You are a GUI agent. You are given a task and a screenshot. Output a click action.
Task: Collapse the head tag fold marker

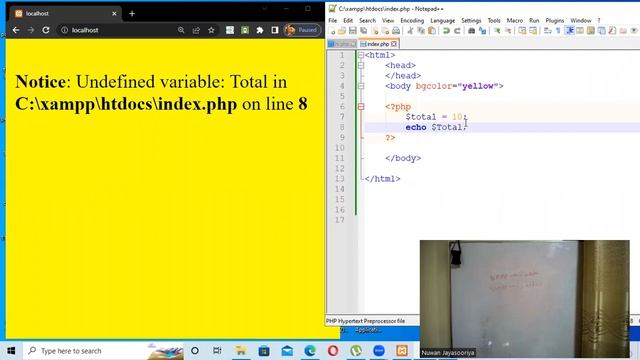pos(361,65)
